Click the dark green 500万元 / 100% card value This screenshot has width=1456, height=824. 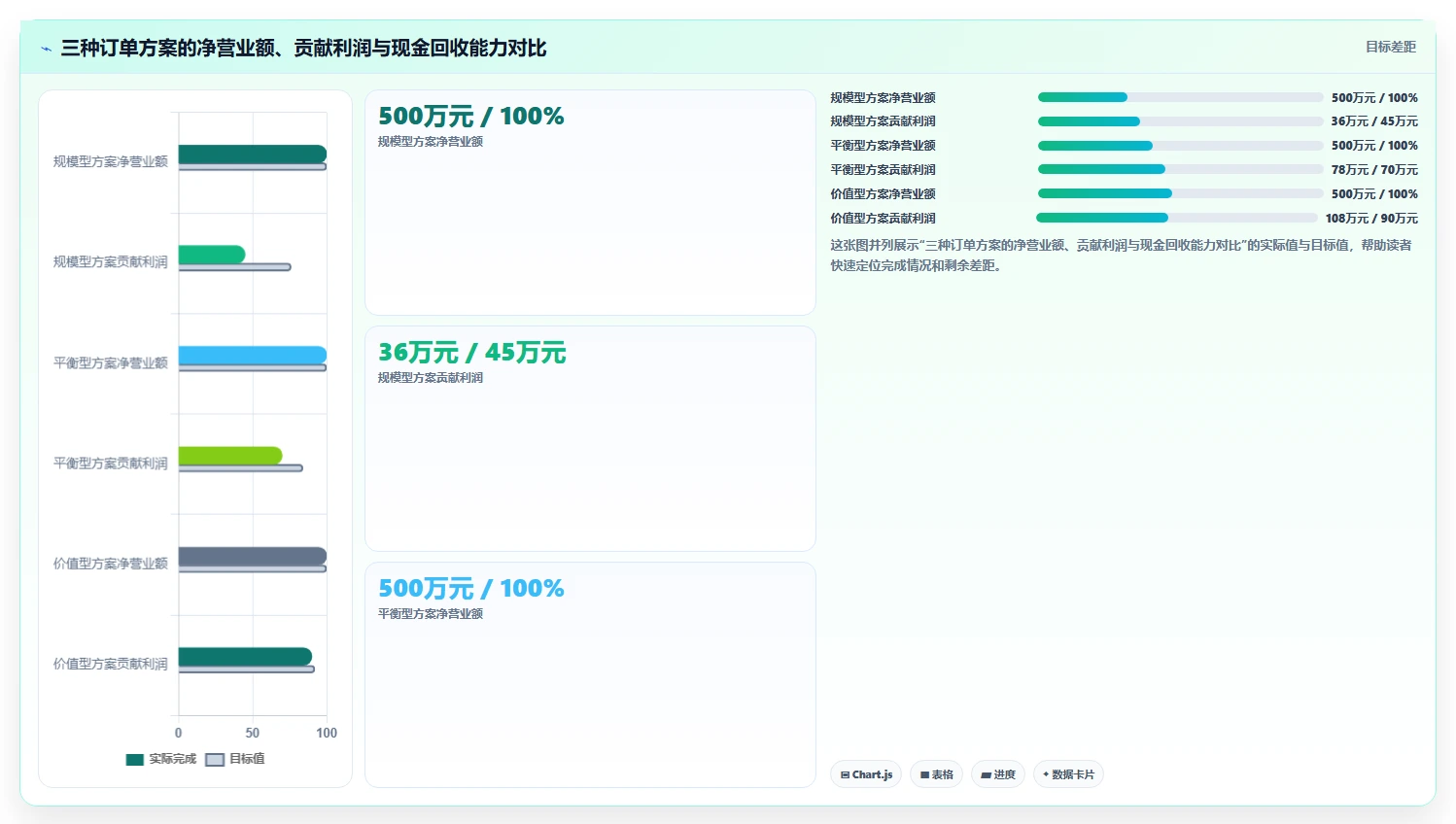tap(471, 116)
